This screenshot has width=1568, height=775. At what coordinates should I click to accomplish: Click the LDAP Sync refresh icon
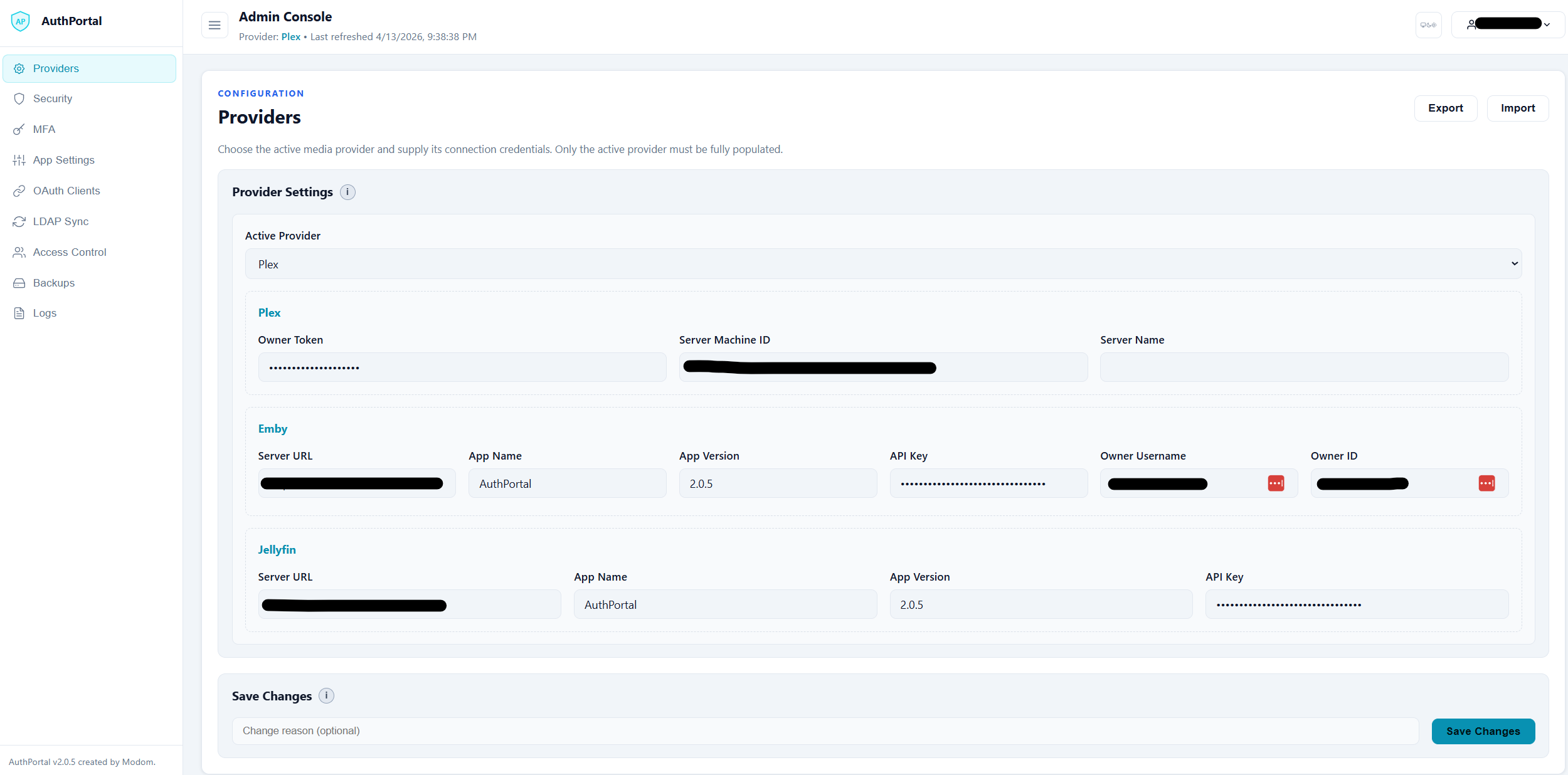(x=19, y=222)
